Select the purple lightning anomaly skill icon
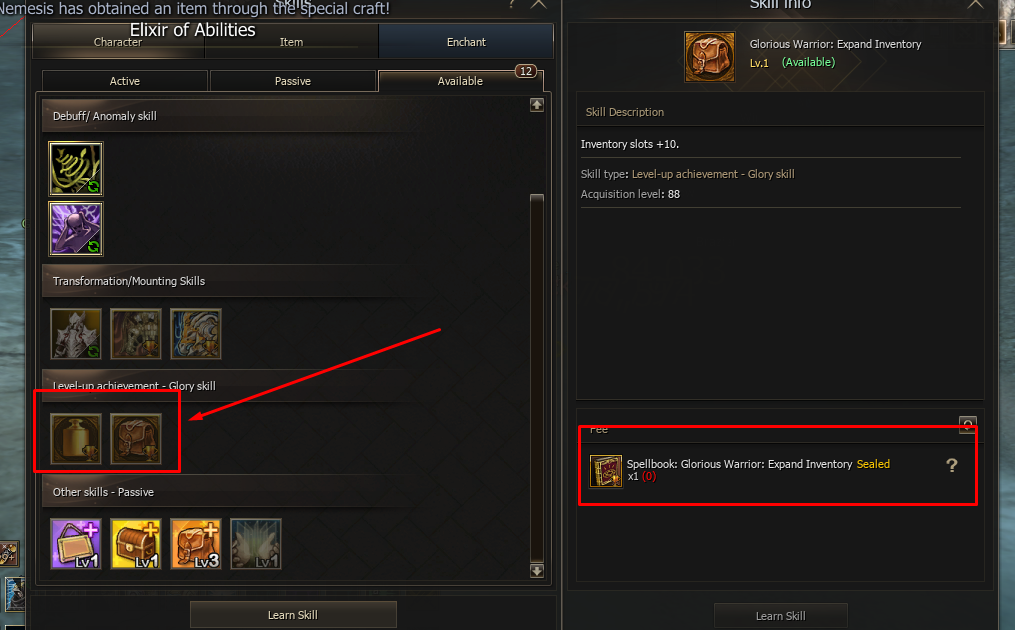Screen dimensions: 1015x630 [76, 229]
